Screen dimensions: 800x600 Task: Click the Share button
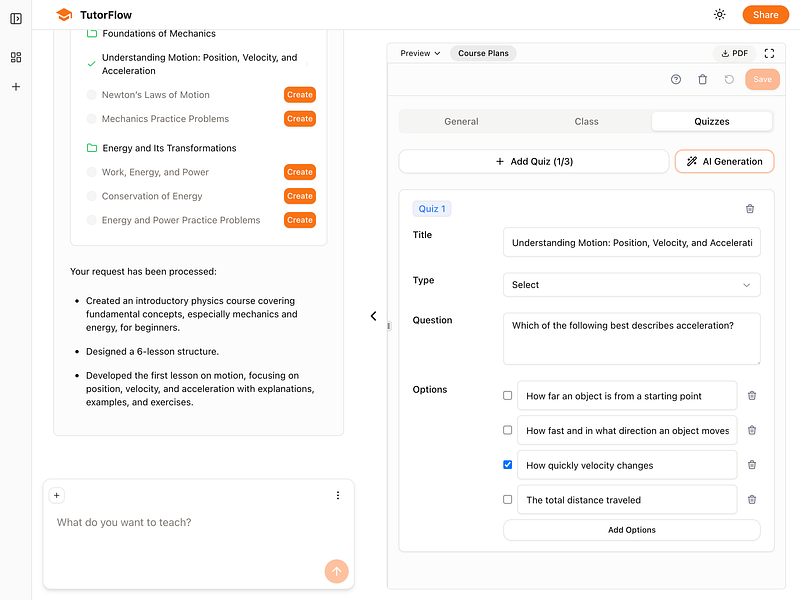coord(765,15)
